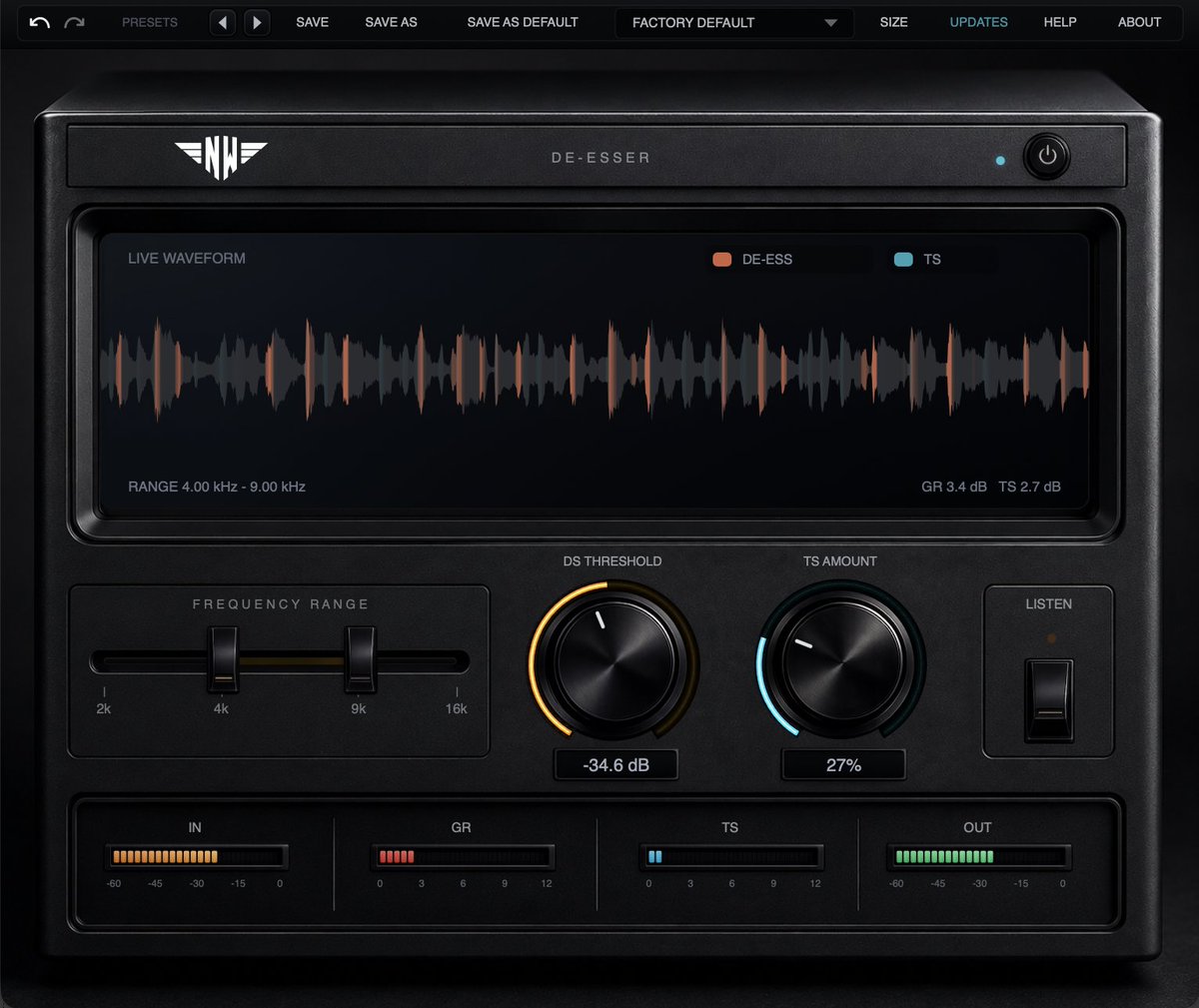Open the FACTORY DEFAULT preset dropdown

coord(734,22)
